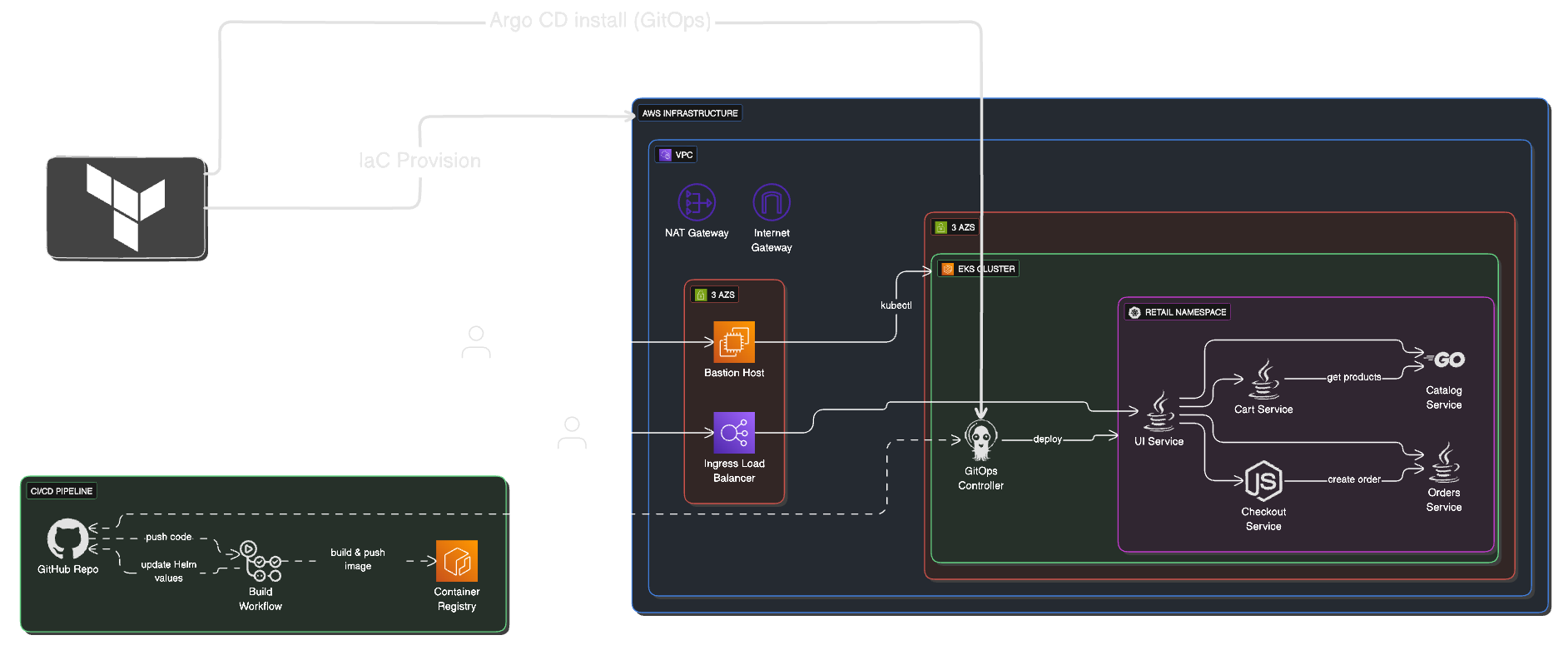Screen dimensions: 1568x665
Task: Click the 'build & push image' label
Action: 358,559
